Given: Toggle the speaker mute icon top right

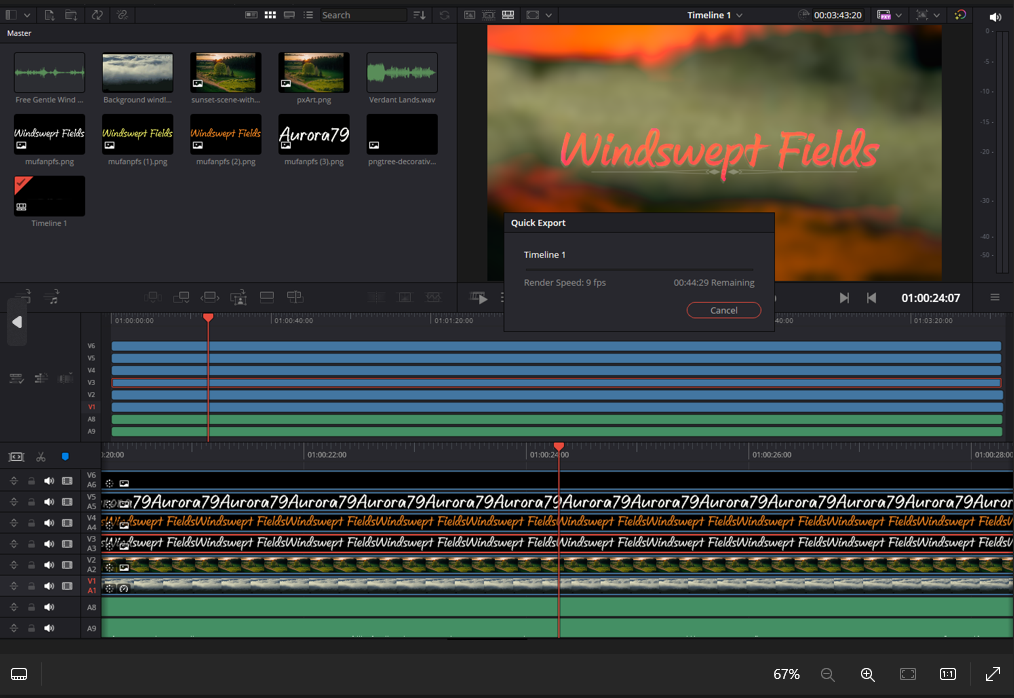Looking at the screenshot, I should 995,17.
